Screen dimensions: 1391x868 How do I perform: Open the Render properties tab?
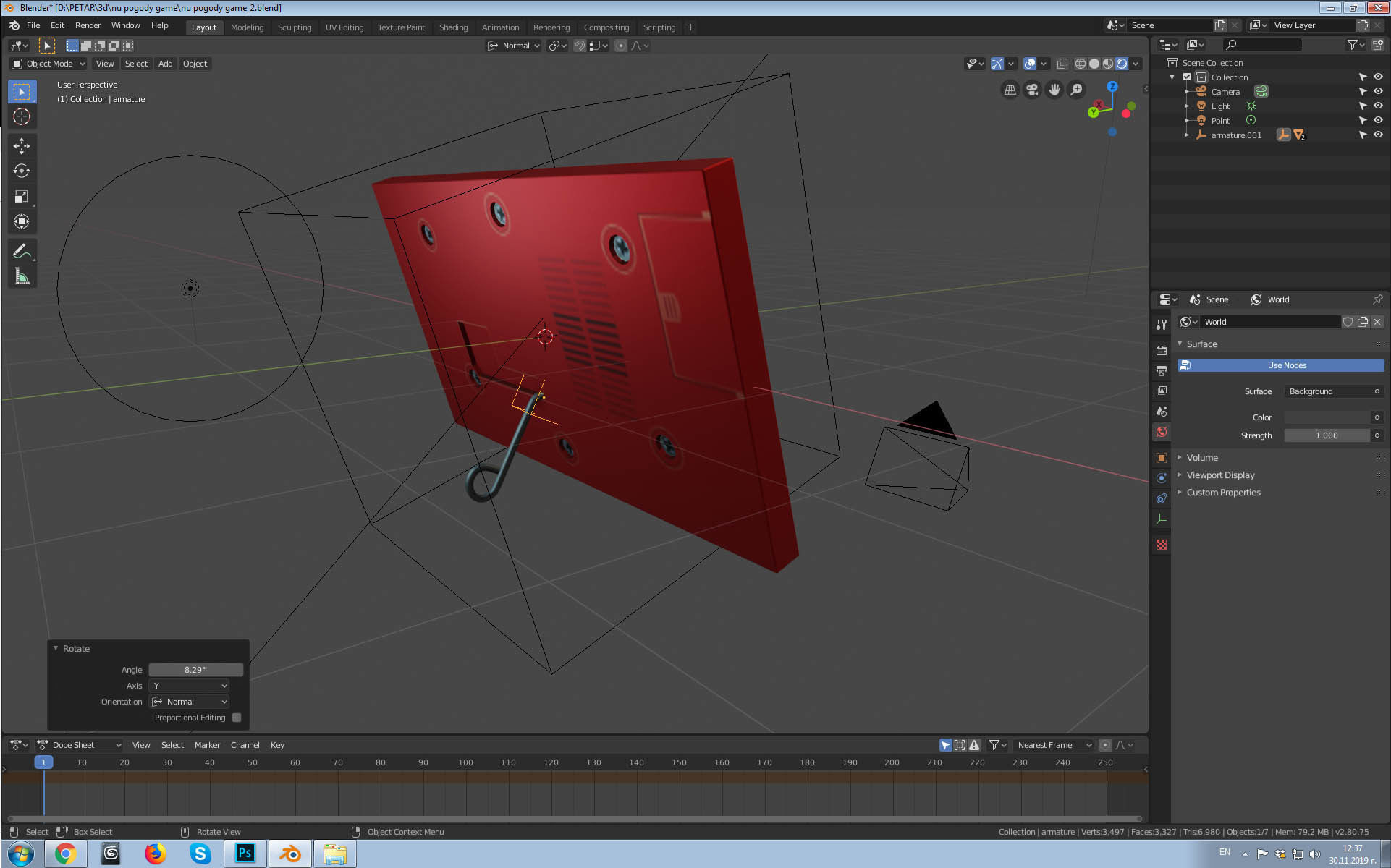pos(1162,350)
